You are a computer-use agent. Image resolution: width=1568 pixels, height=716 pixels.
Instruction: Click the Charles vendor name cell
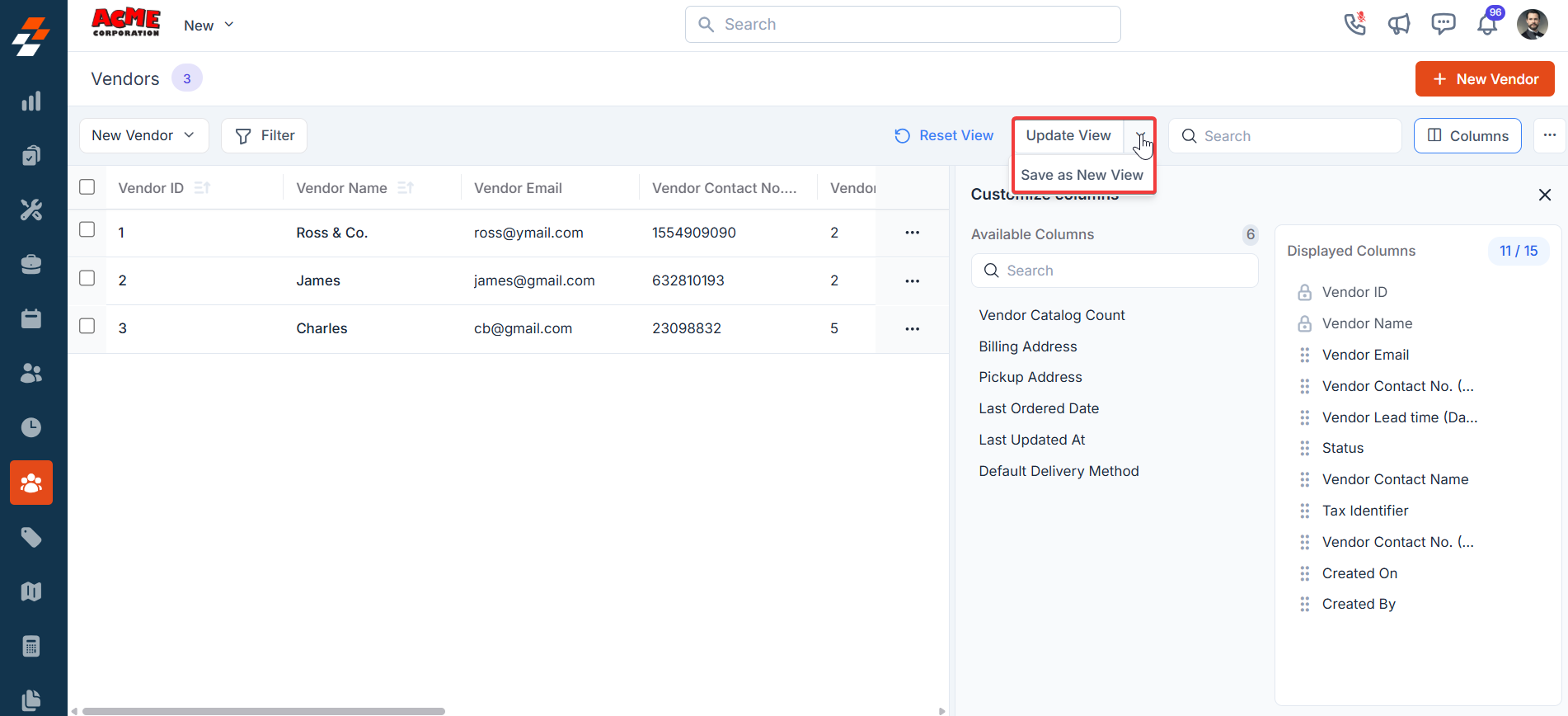(322, 328)
